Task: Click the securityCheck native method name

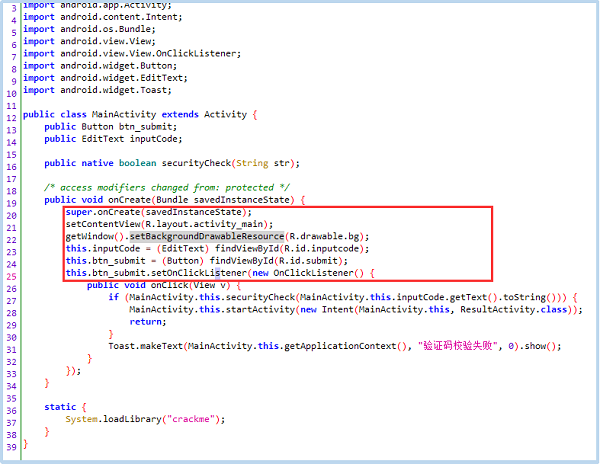Action: (196, 163)
